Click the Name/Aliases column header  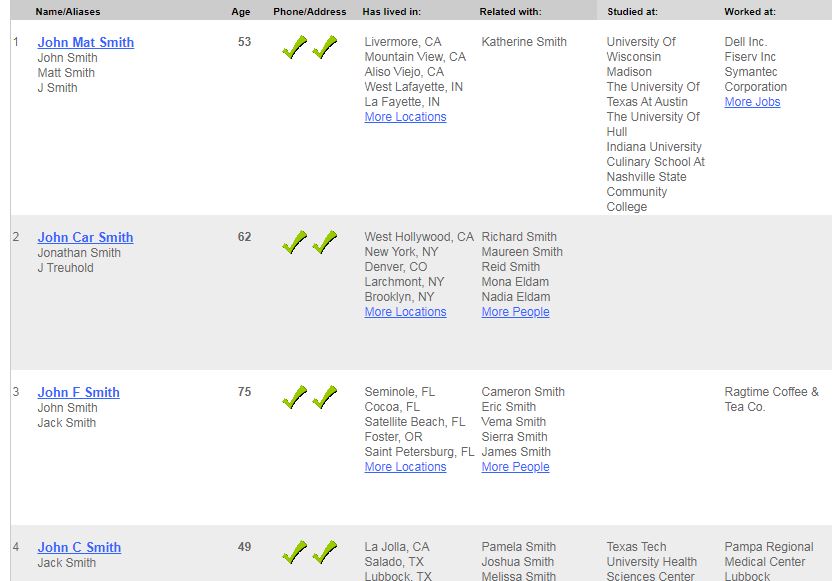coord(67,12)
